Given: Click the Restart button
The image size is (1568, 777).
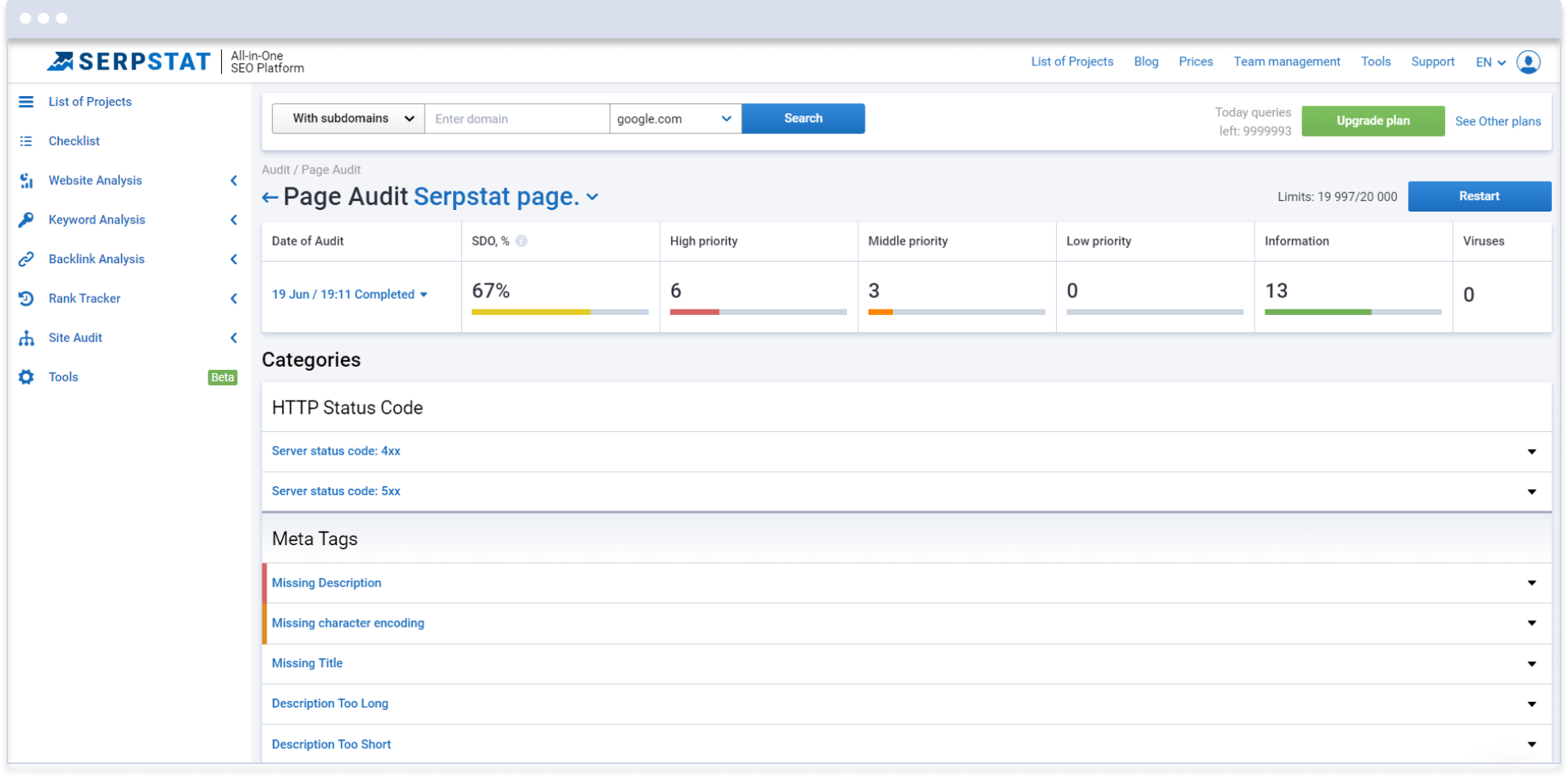Looking at the screenshot, I should coord(1479,196).
